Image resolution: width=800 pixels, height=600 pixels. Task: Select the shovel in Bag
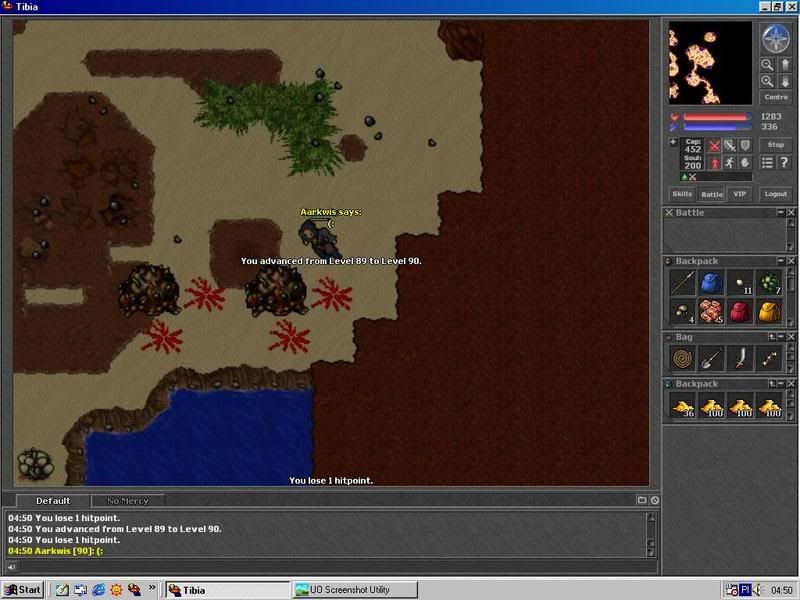tap(711, 359)
